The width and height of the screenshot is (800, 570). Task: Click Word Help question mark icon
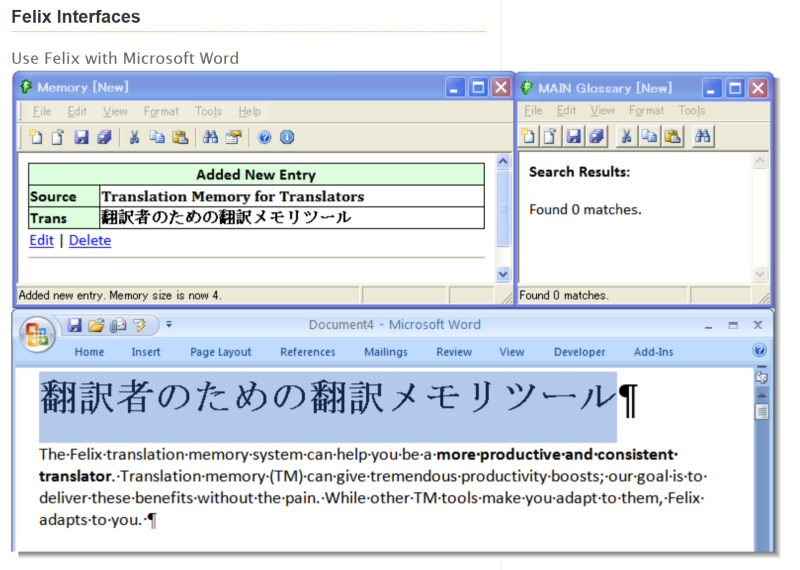tap(759, 350)
